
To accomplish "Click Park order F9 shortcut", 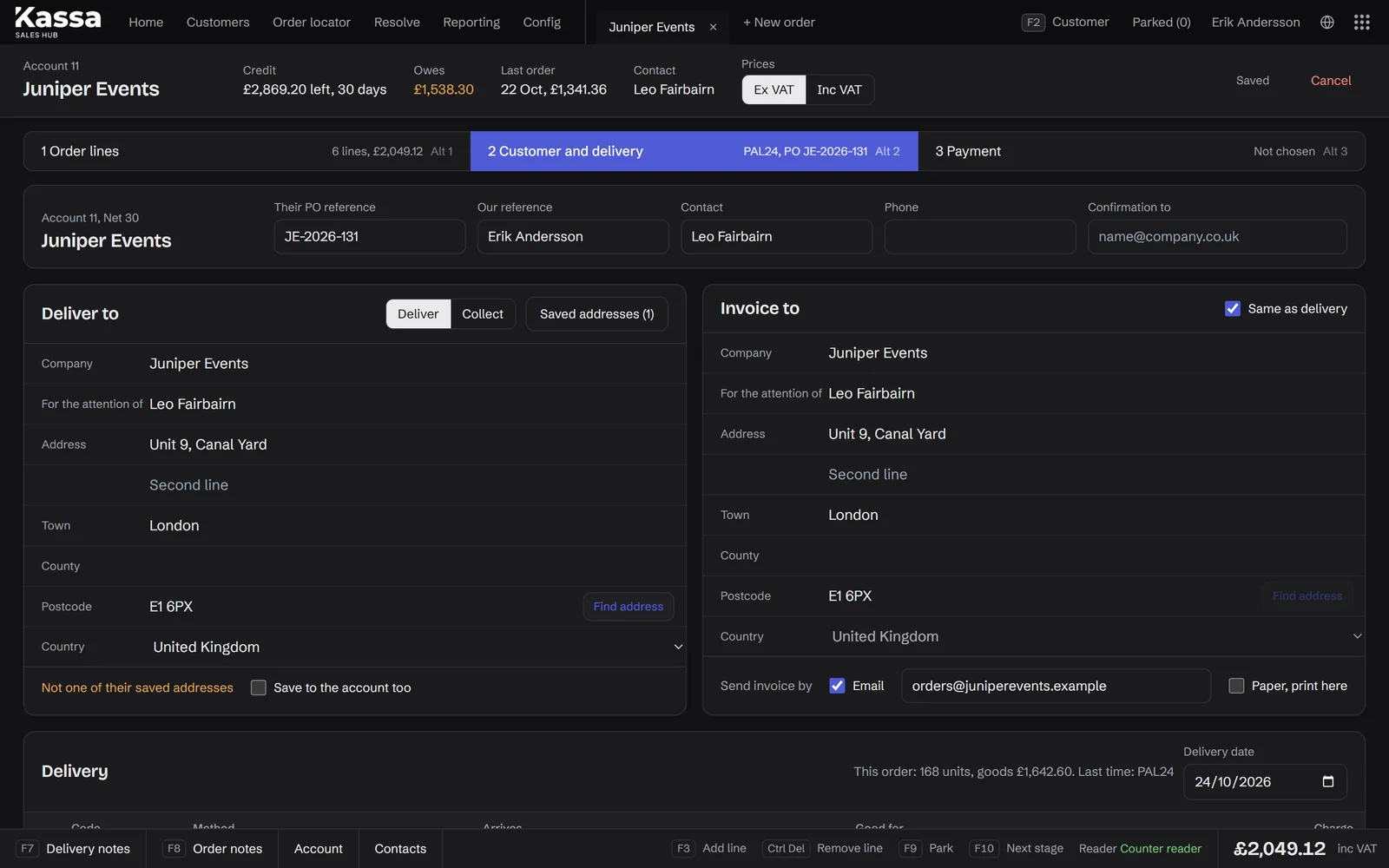I will click(926, 849).
